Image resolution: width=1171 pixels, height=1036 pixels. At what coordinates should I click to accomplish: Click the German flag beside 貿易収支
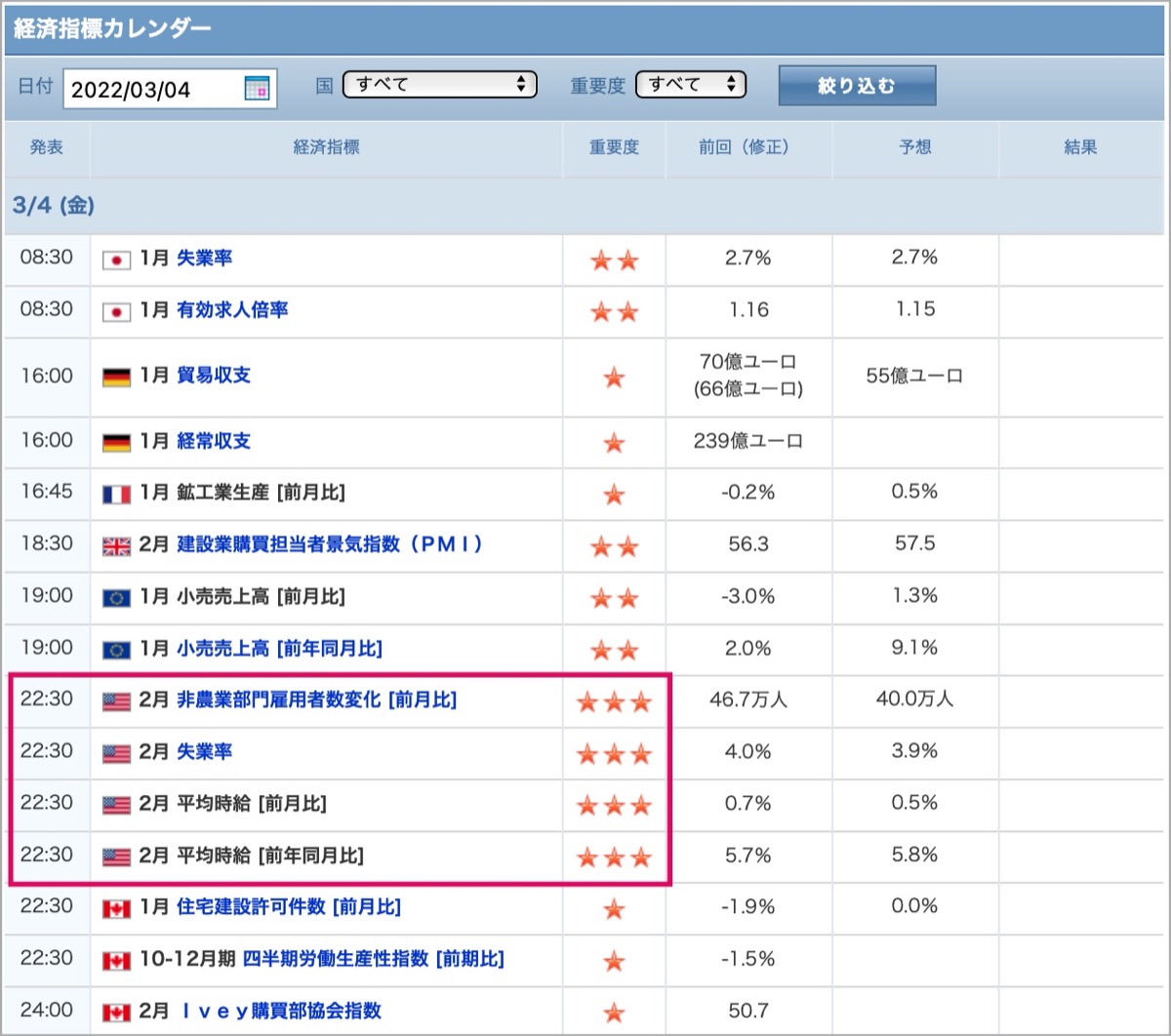tap(116, 377)
